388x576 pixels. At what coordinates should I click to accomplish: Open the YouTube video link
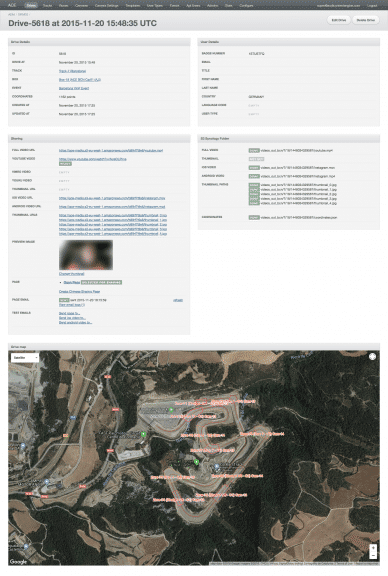[93, 159]
